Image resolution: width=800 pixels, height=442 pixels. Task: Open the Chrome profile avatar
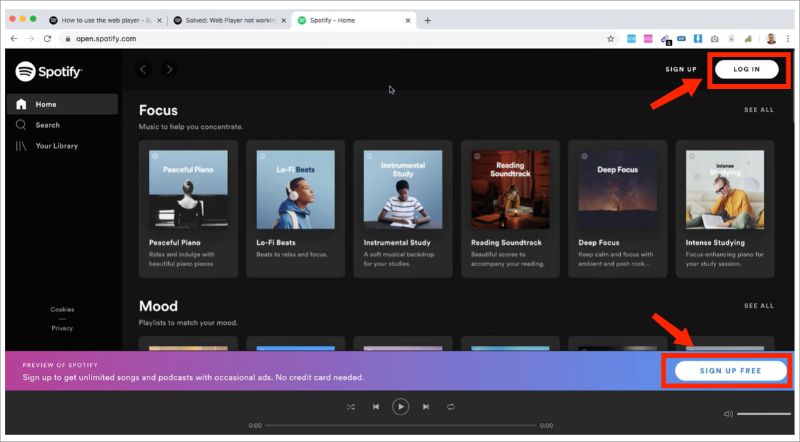click(x=771, y=39)
